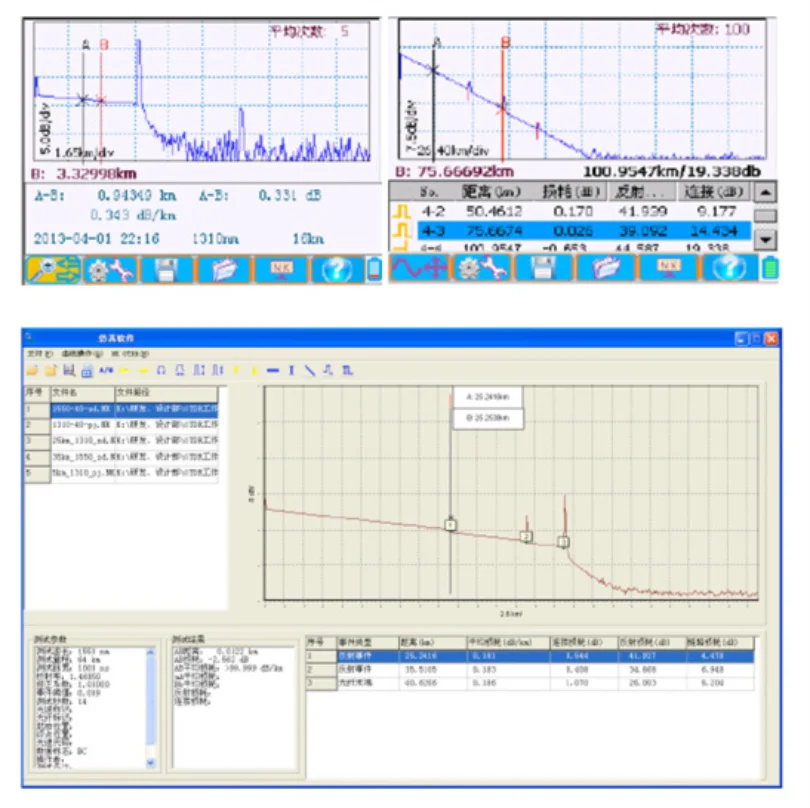Screen dimensions: 810x808
Task: Open the help question mark on left OTDR screen
Action: 337,270
